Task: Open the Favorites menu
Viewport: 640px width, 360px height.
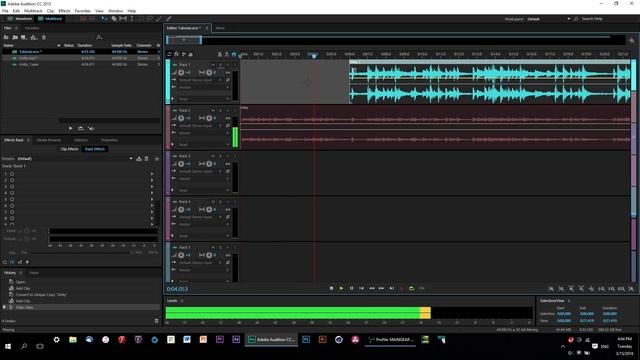Action: pos(82,11)
